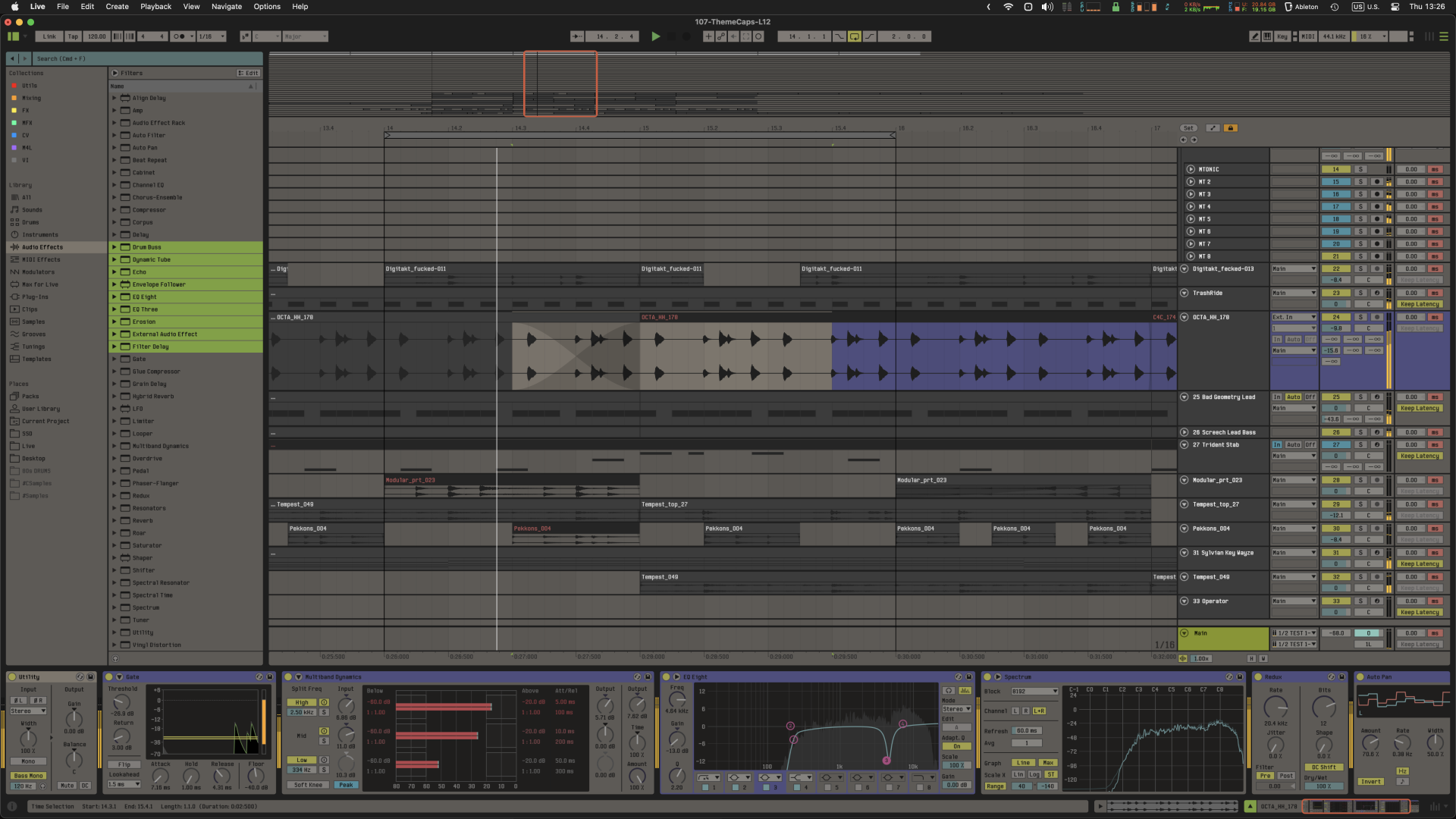Open the Playback menu
The width and height of the screenshot is (1456, 819).
click(x=155, y=7)
